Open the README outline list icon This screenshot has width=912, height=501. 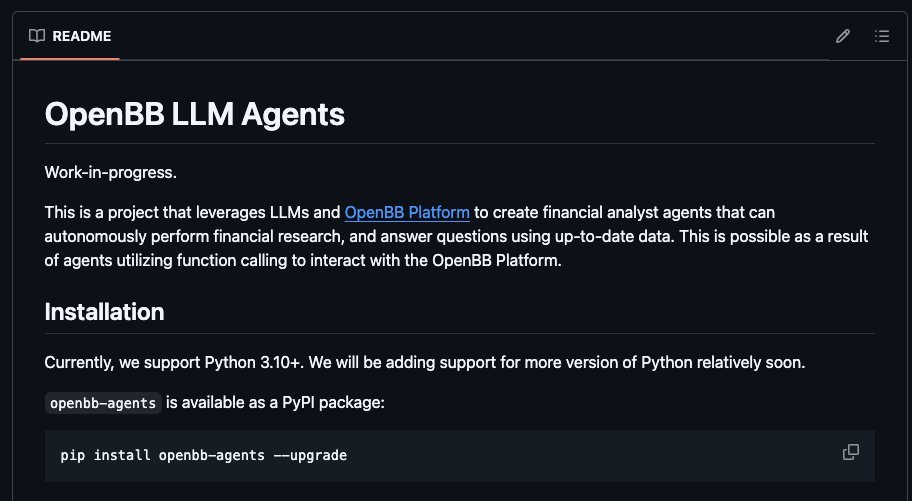pos(882,36)
